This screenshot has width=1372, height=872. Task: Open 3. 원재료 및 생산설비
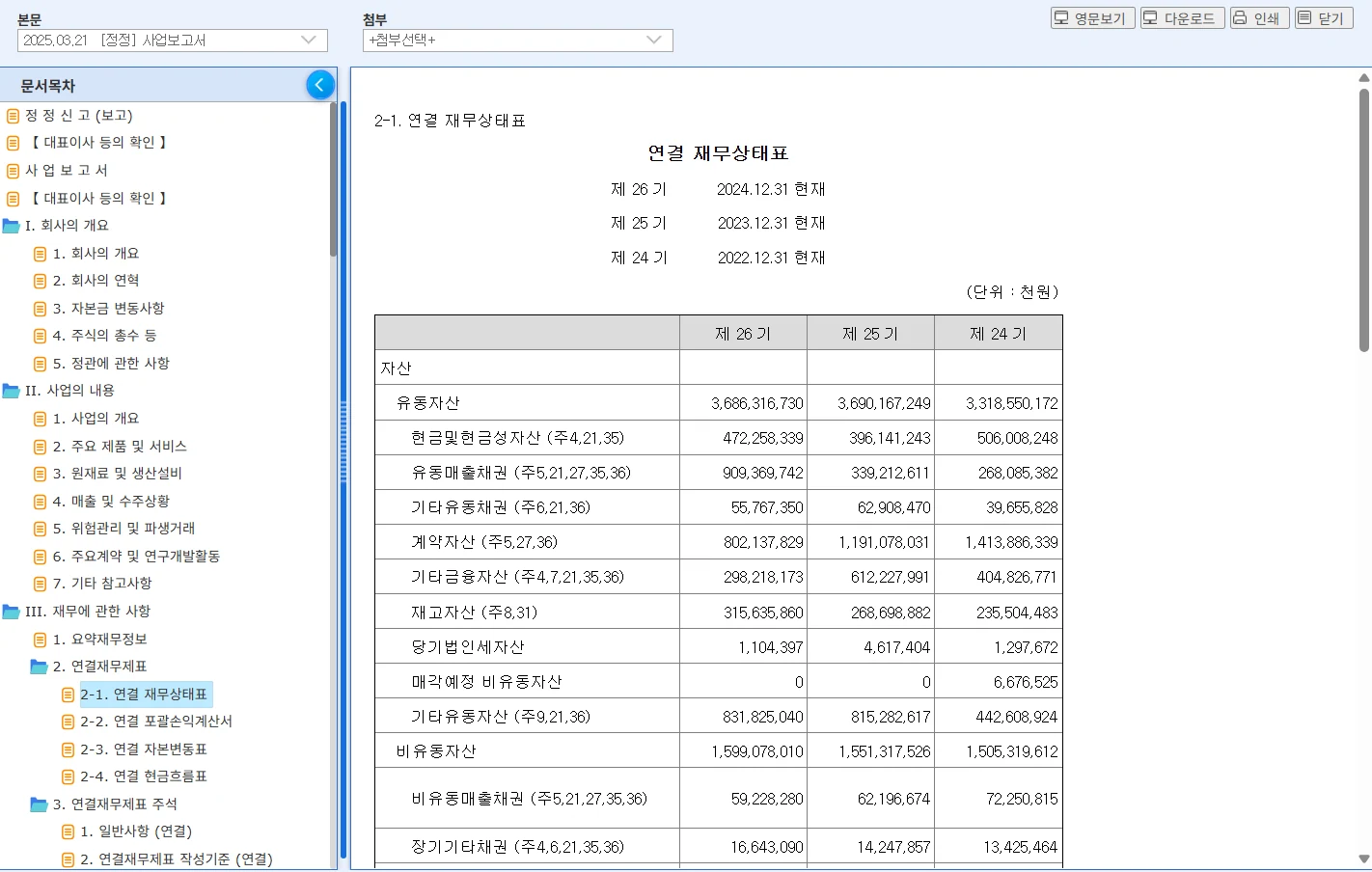point(118,474)
